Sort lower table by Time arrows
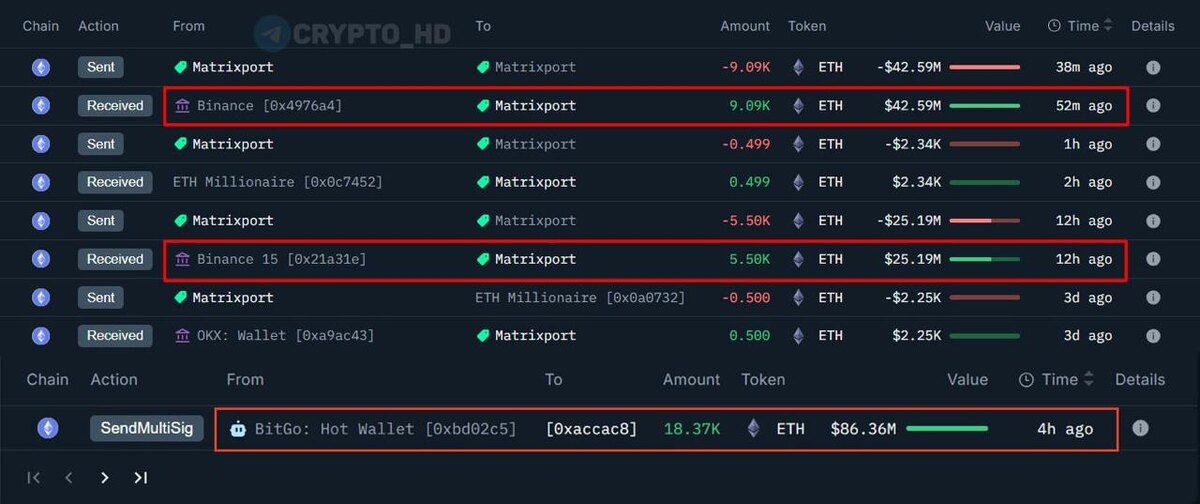 [1089, 379]
